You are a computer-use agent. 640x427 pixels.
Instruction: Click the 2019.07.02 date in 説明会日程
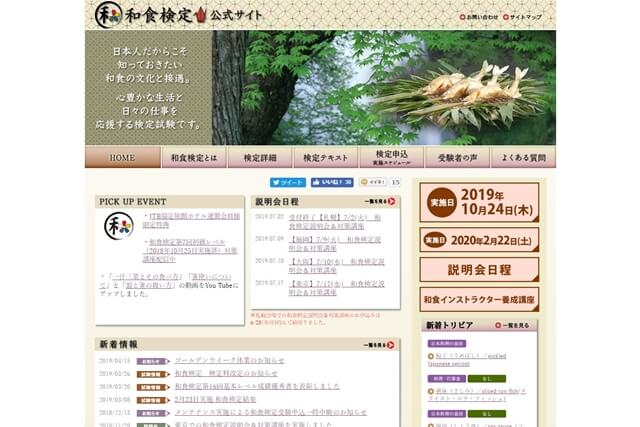(x=269, y=217)
